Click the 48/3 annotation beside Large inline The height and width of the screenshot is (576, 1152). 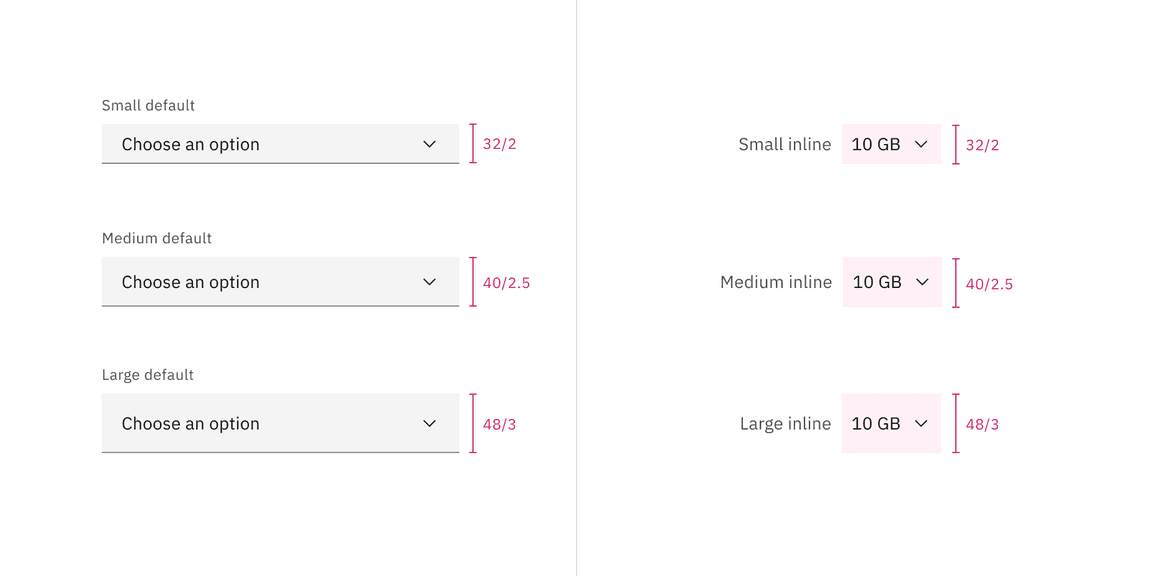[982, 424]
